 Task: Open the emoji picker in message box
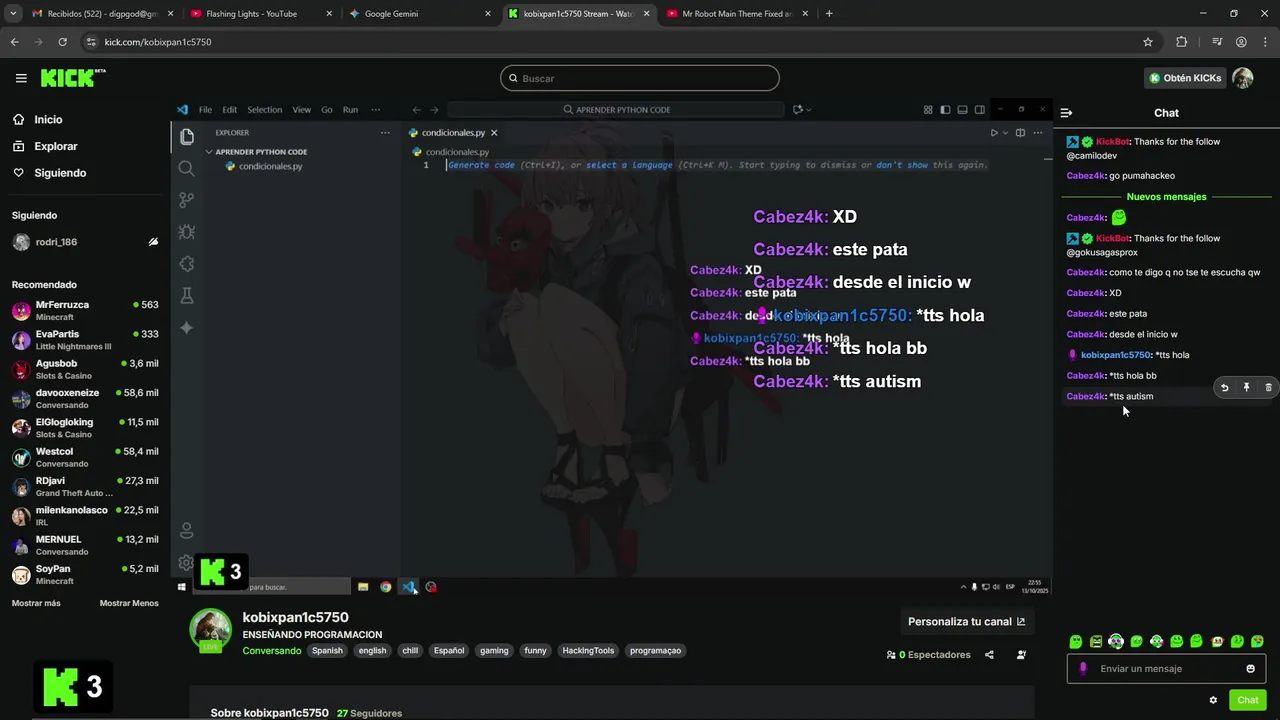click(x=1250, y=668)
